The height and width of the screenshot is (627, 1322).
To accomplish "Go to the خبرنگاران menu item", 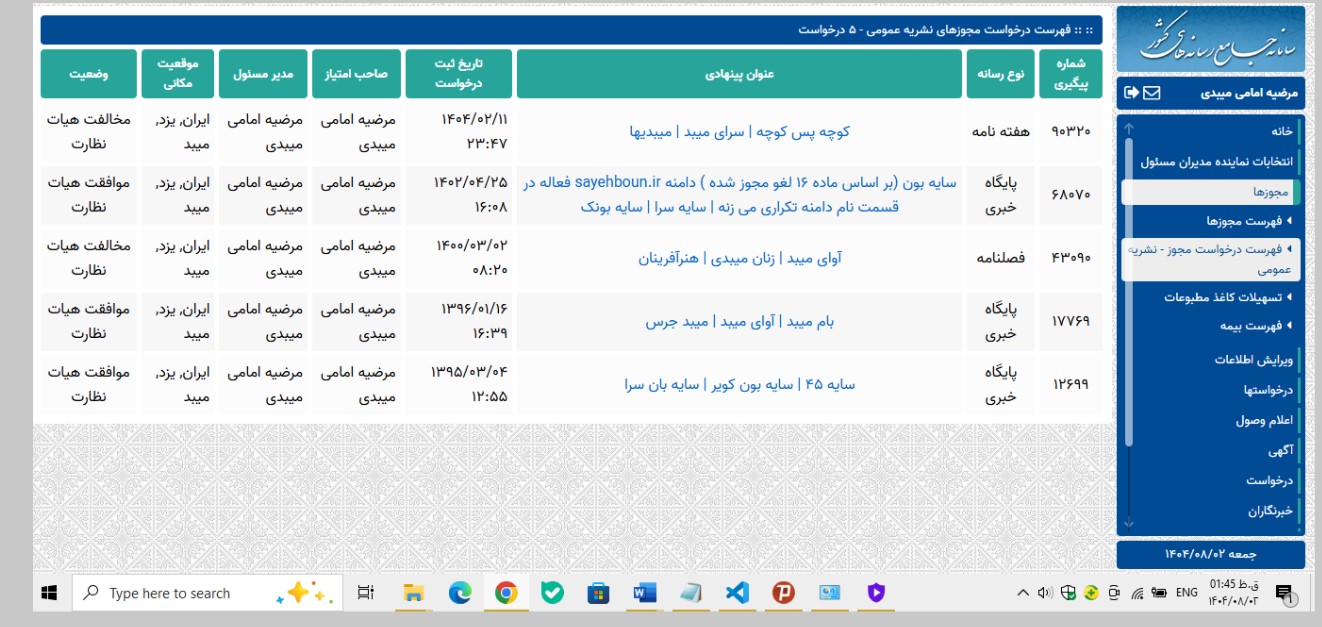I will click(1270, 511).
